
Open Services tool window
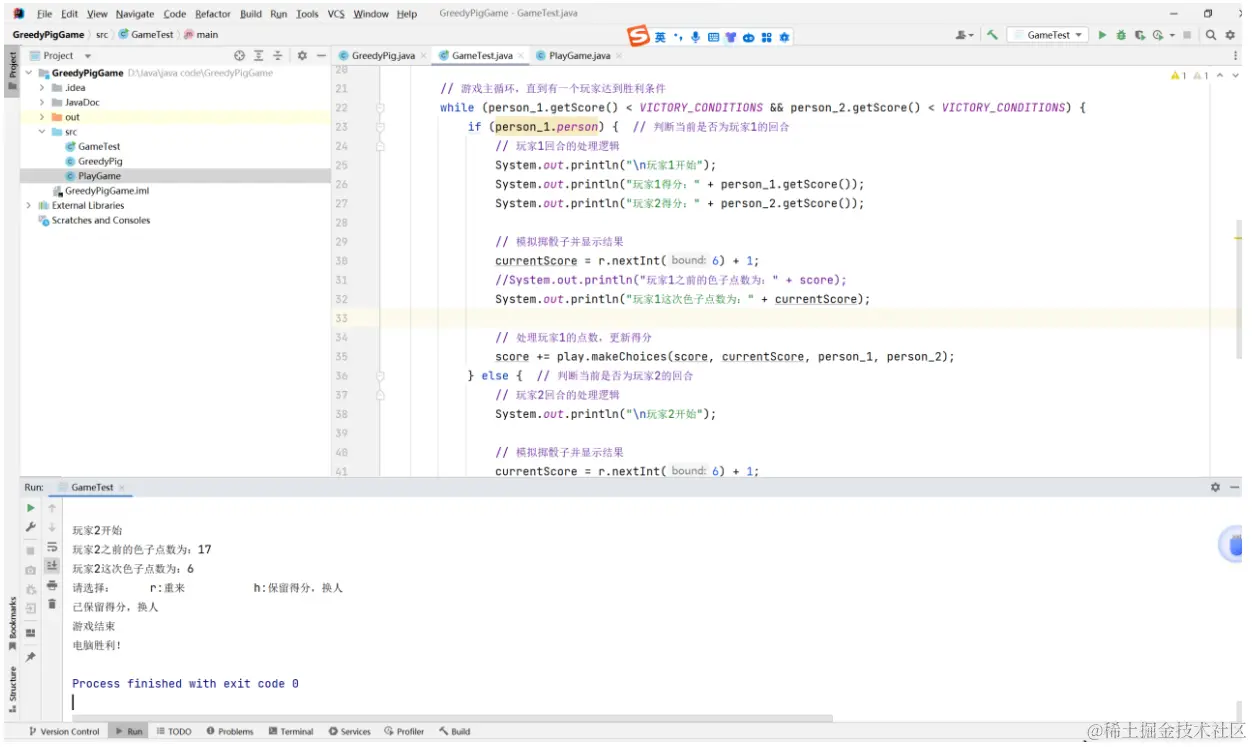pyautogui.click(x=349, y=731)
